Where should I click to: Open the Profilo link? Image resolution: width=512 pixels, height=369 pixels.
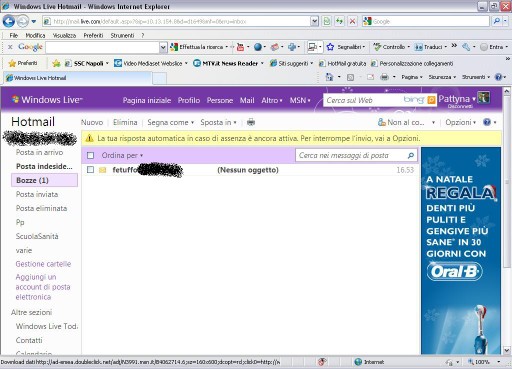[189, 100]
